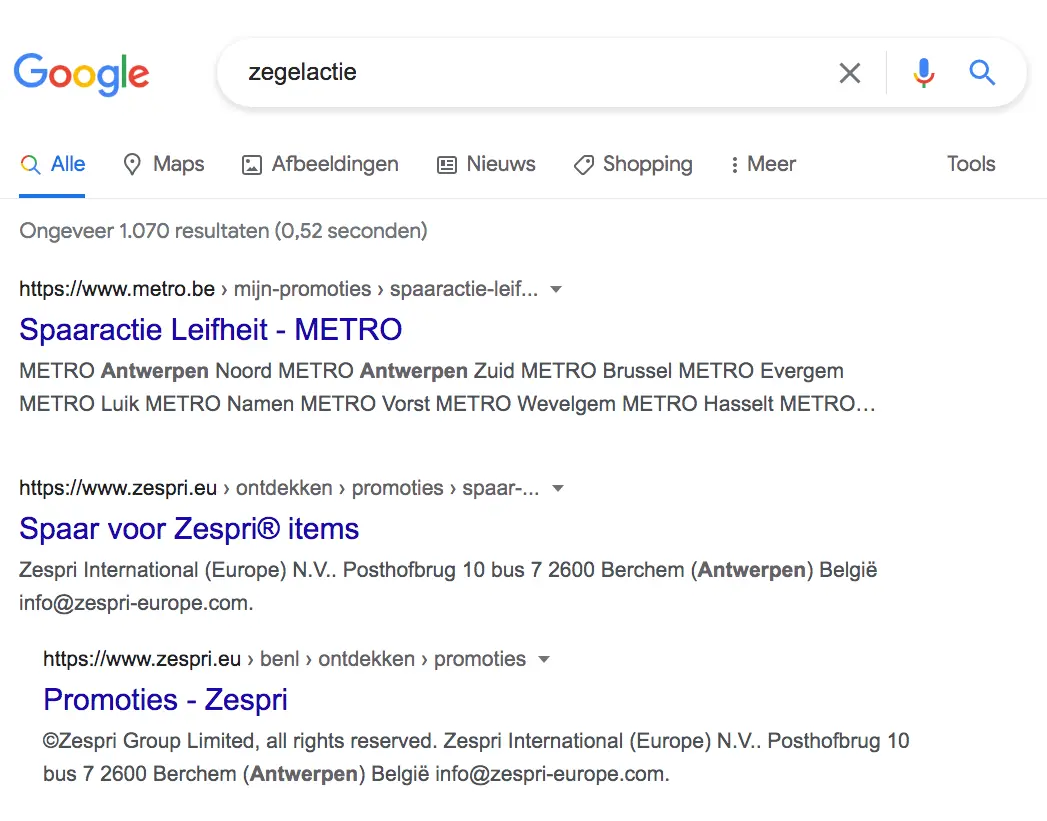
Task: Click the Nieuws newspaper icon
Action: (x=446, y=163)
